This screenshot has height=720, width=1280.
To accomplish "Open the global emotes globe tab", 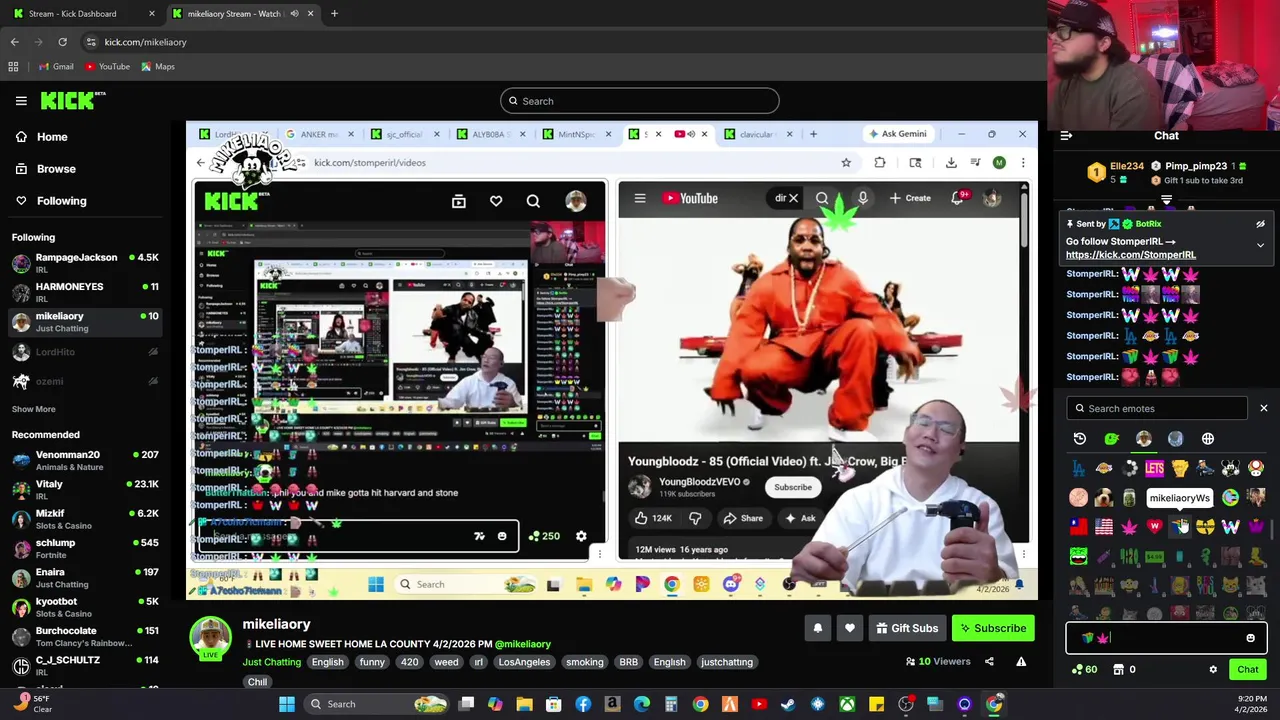I will click(x=1208, y=439).
